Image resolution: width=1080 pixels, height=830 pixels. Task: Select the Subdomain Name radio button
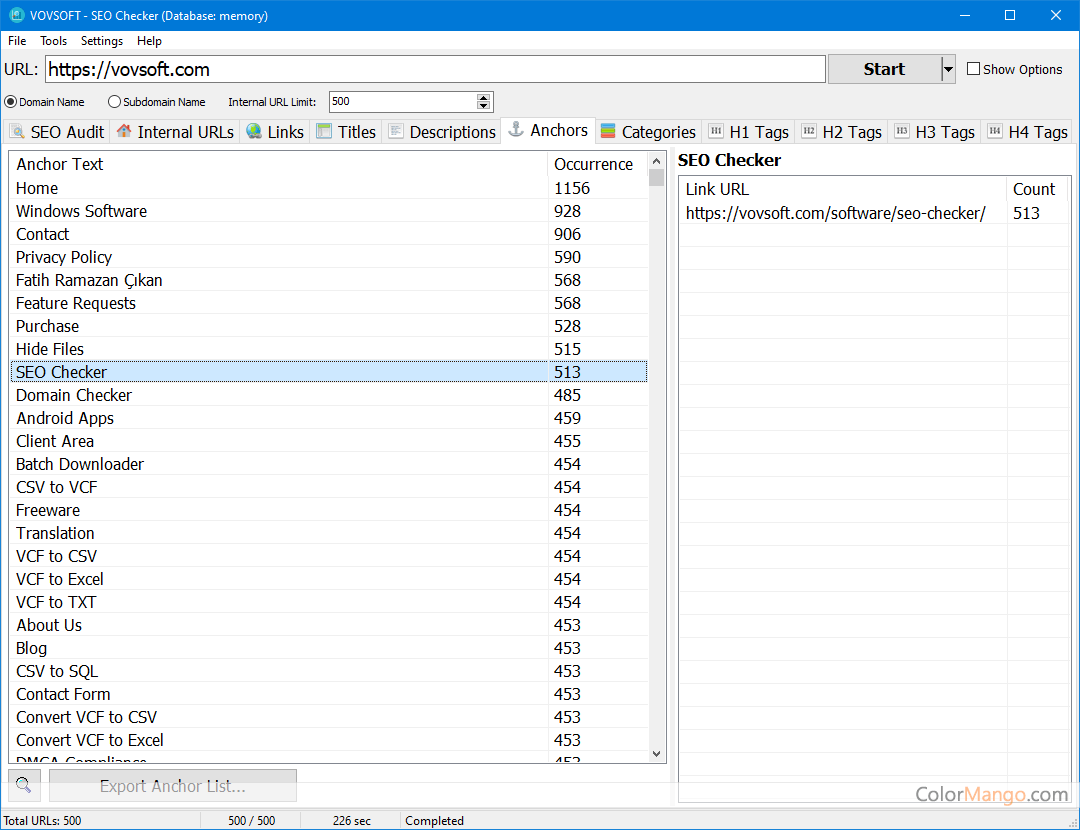click(x=114, y=102)
